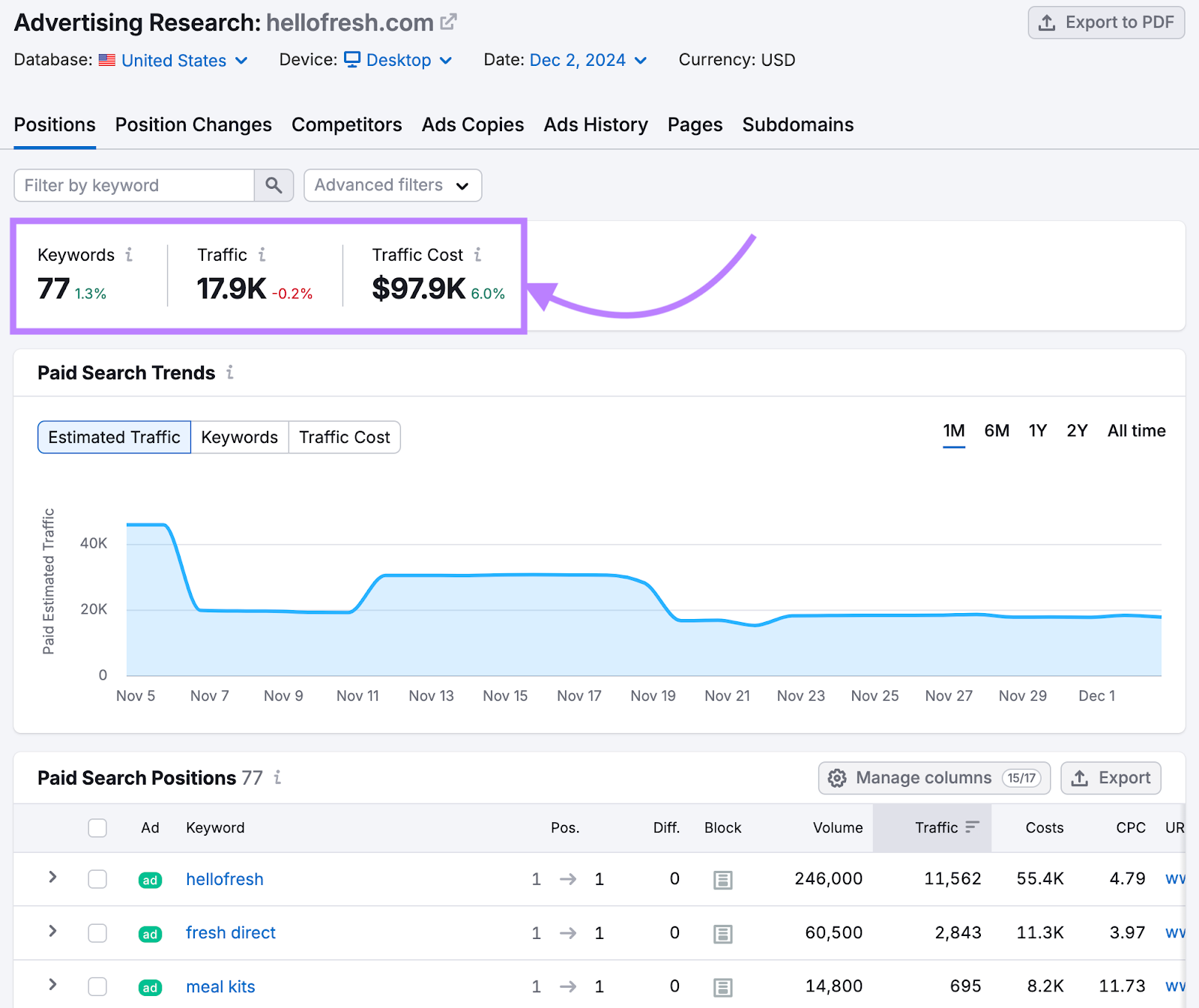Open the Ads Copies tab

(x=473, y=124)
